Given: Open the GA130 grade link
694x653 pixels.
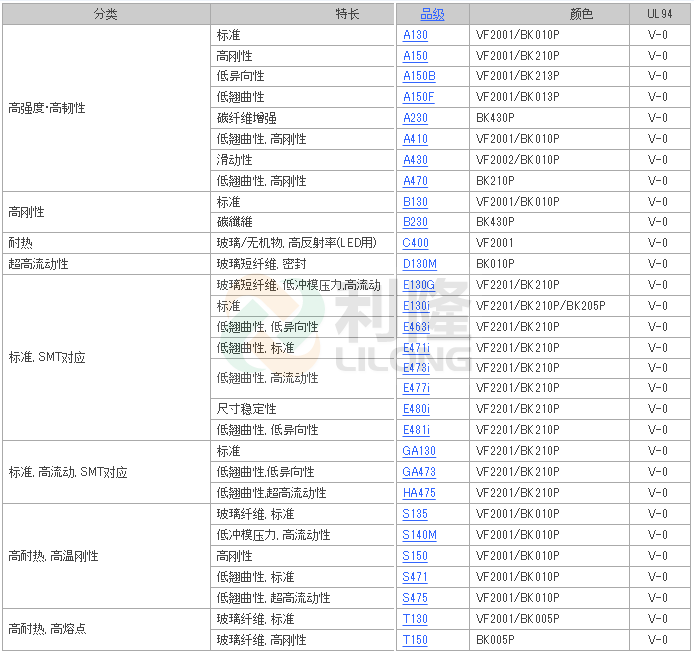Looking at the screenshot, I should point(419,451).
